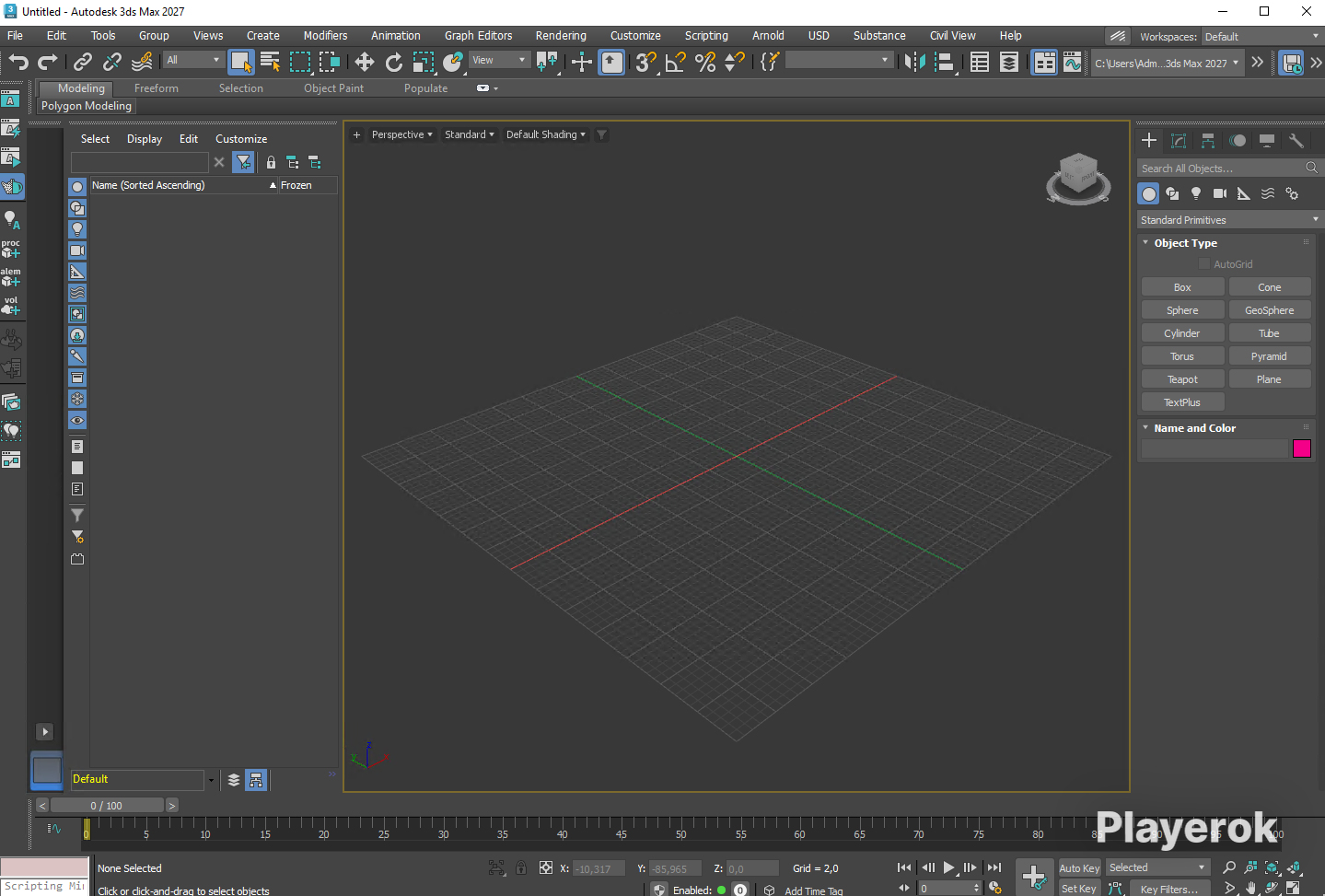Create a Sphere primitive
This screenshot has height=896, width=1325.
[x=1182, y=310]
